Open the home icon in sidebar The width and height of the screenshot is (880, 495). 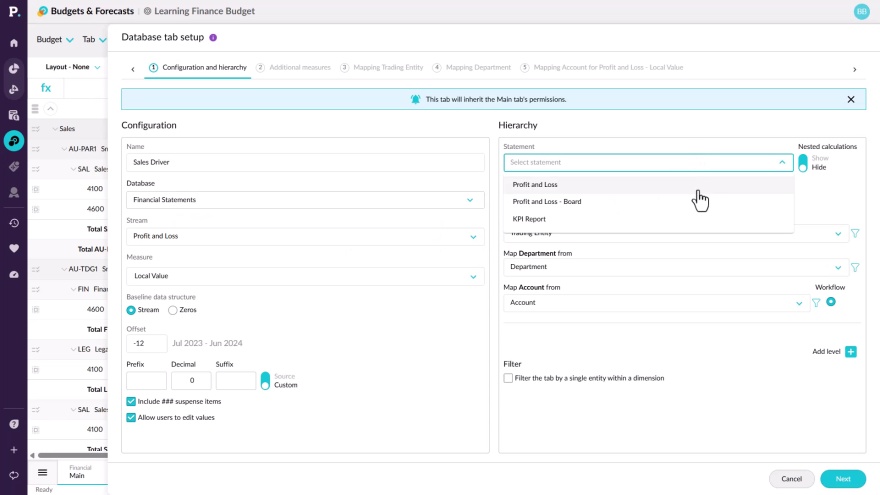tap(13, 43)
